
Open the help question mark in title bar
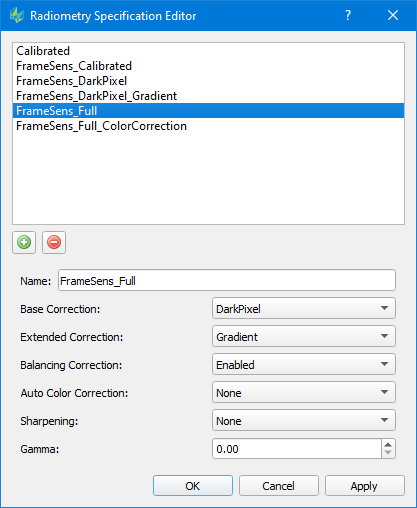(x=348, y=15)
